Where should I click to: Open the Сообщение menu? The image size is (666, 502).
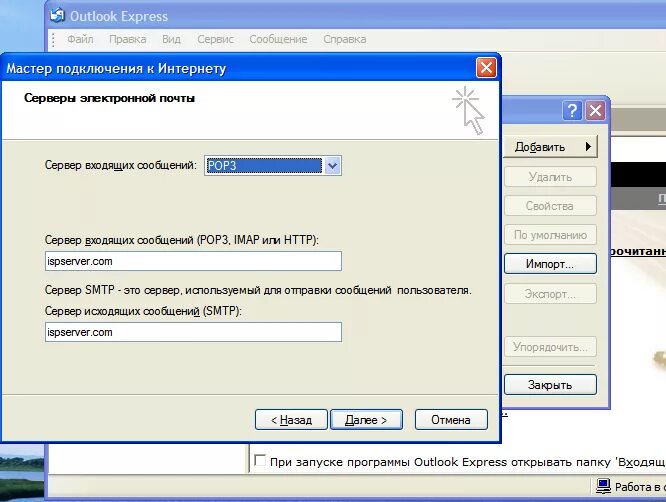278,39
